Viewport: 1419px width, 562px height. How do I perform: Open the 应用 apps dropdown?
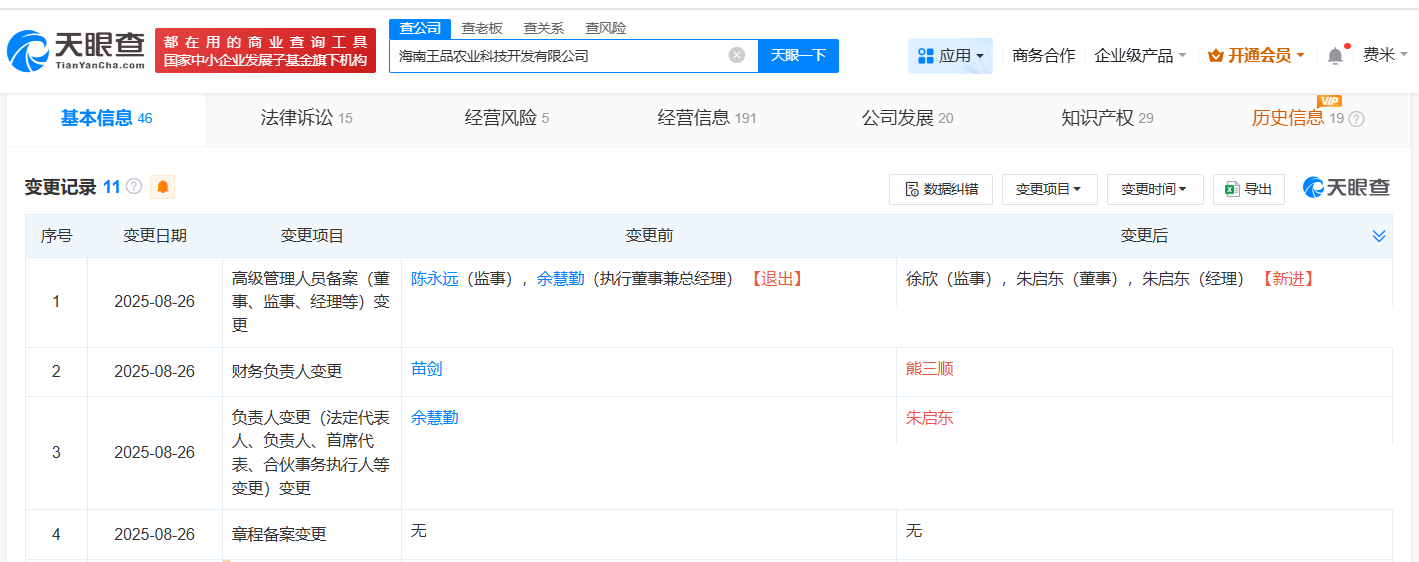tap(950, 56)
